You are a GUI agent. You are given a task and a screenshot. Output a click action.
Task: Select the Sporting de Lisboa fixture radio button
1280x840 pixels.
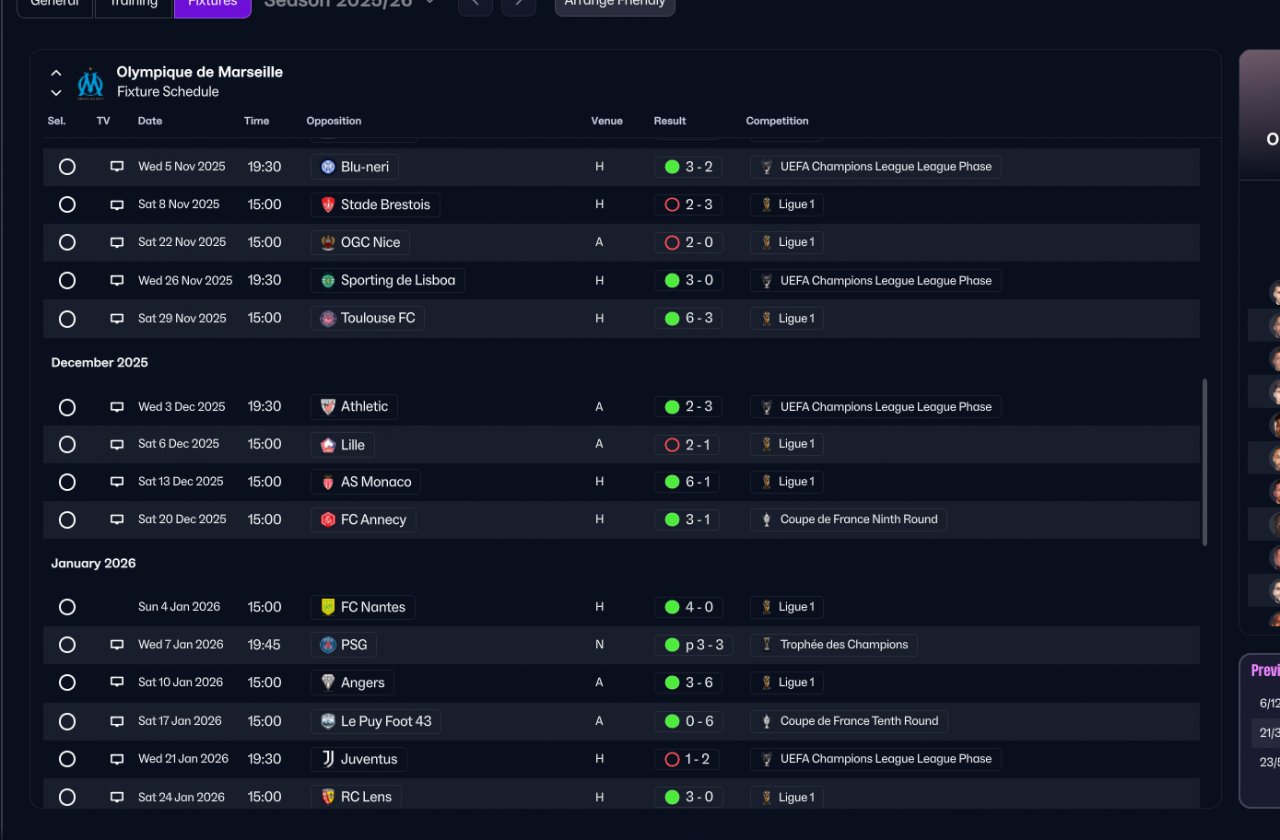pyautogui.click(x=67, y=281)
